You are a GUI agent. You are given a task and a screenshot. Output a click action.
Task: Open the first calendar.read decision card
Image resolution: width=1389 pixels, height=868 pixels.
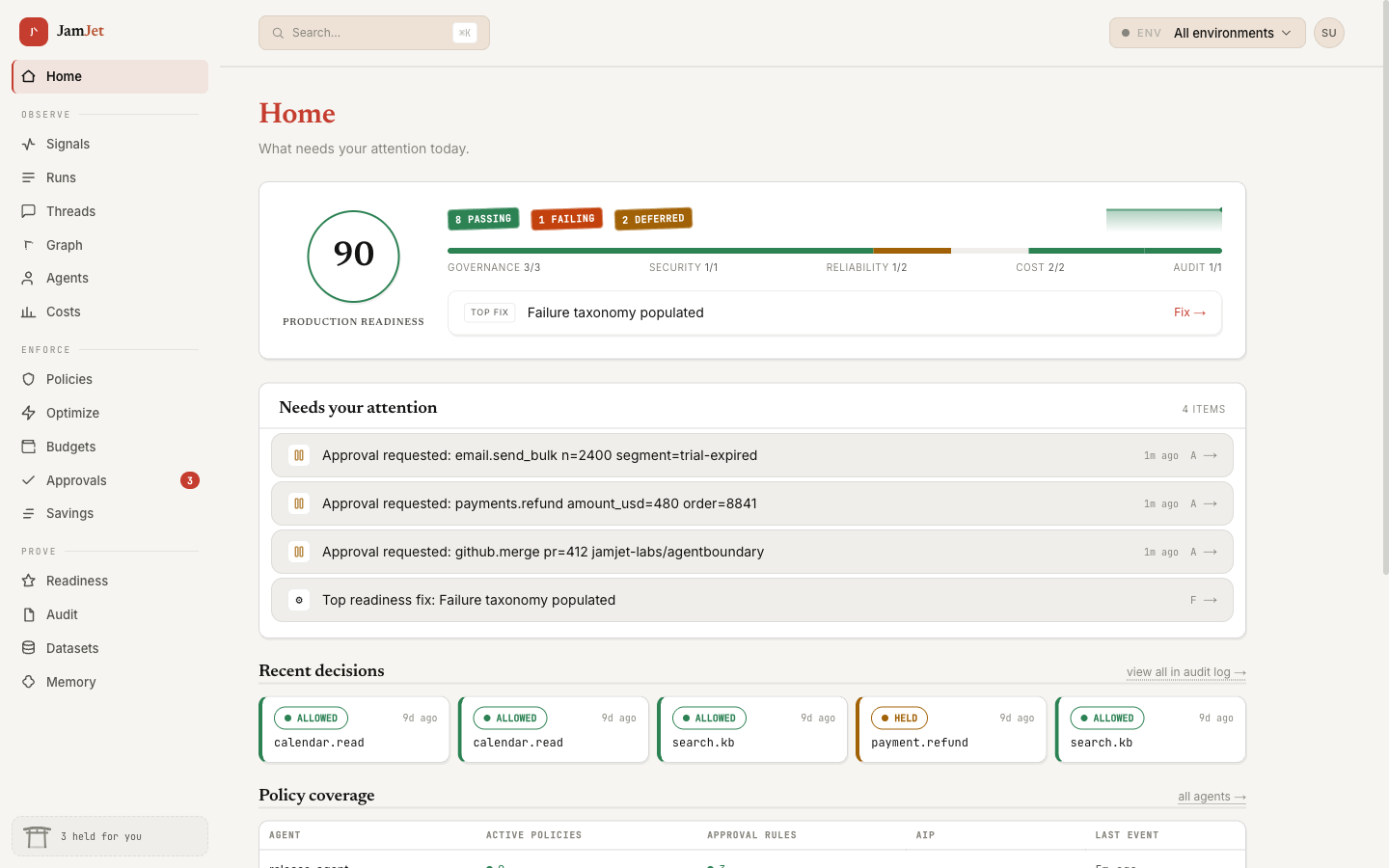(x=354, y=730)
